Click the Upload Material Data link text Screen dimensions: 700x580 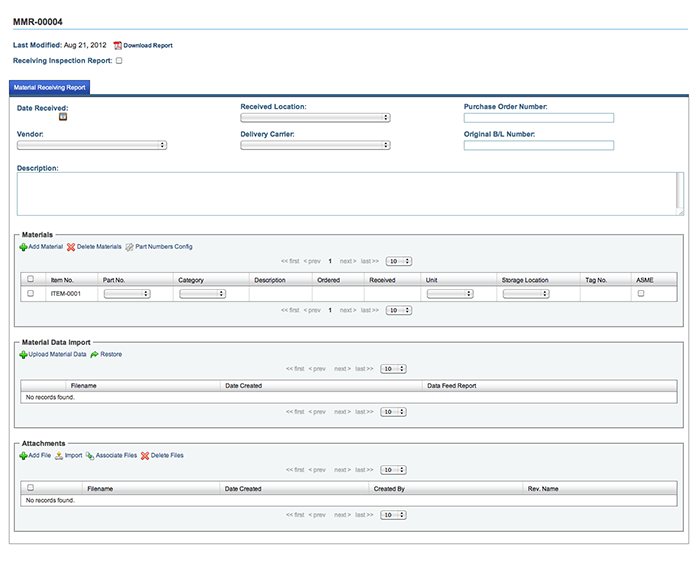57,354
